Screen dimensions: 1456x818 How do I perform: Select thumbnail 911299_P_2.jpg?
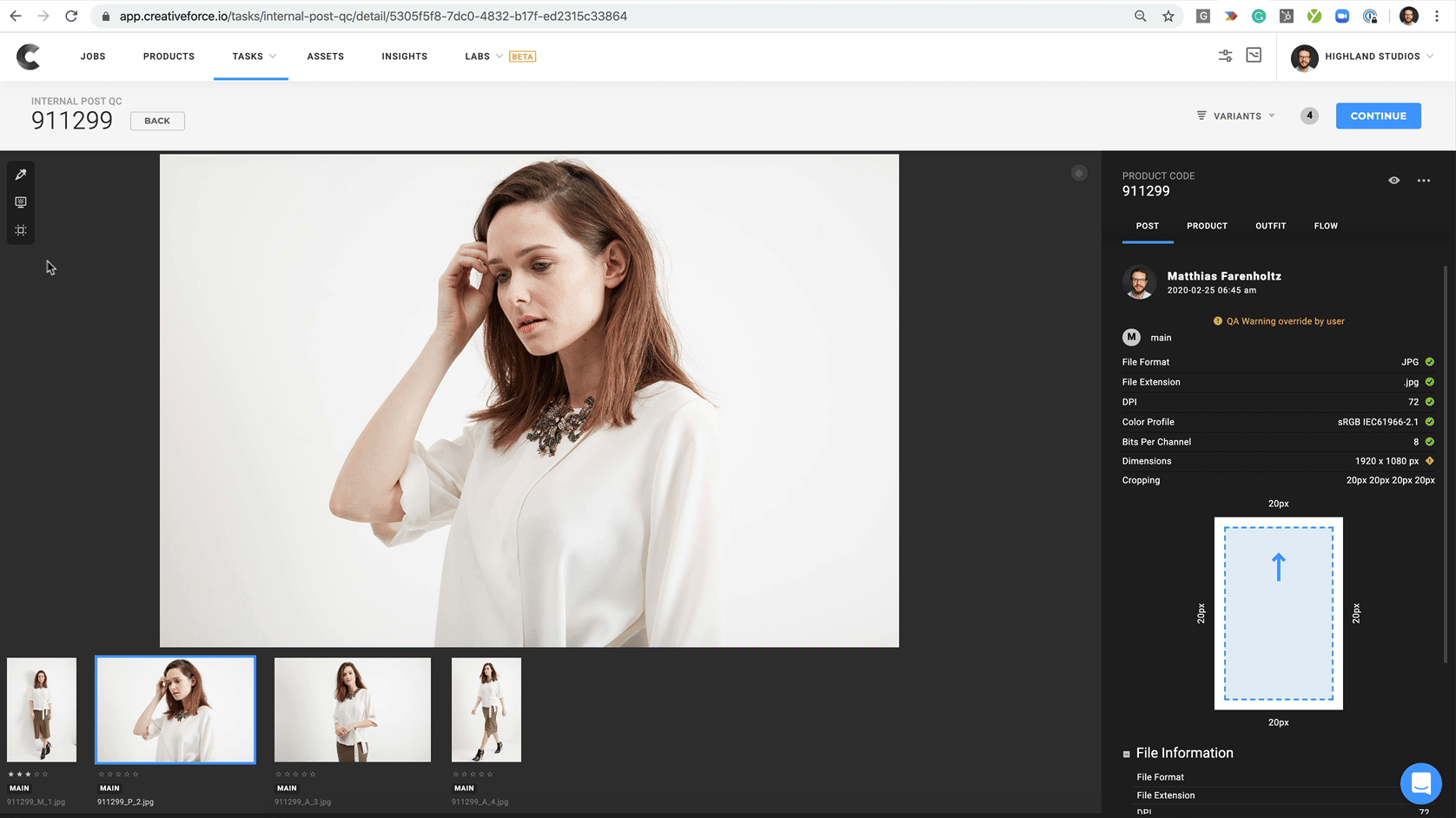point(175,709)
